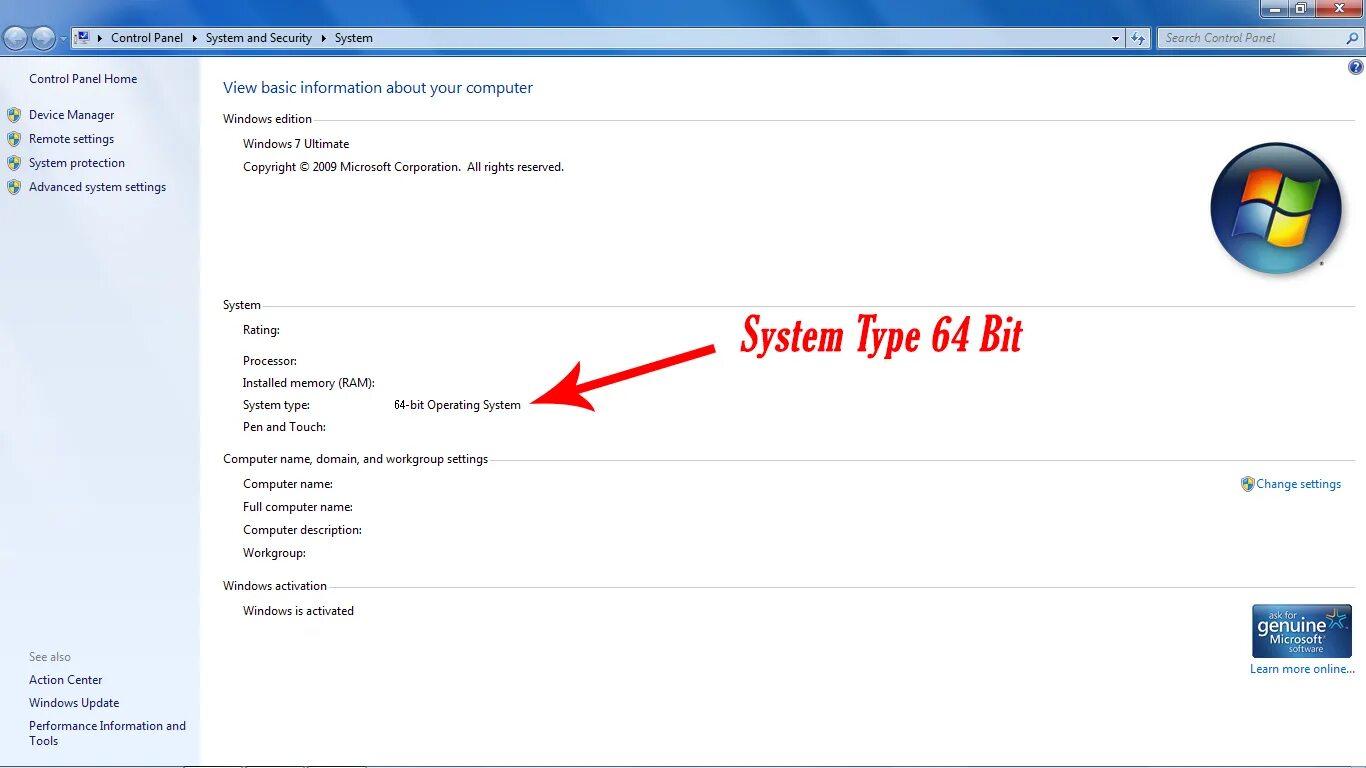The width and height of the screenshot is (1366, 768).
Task: Open Remote settings
Action: tap(71, 139)
